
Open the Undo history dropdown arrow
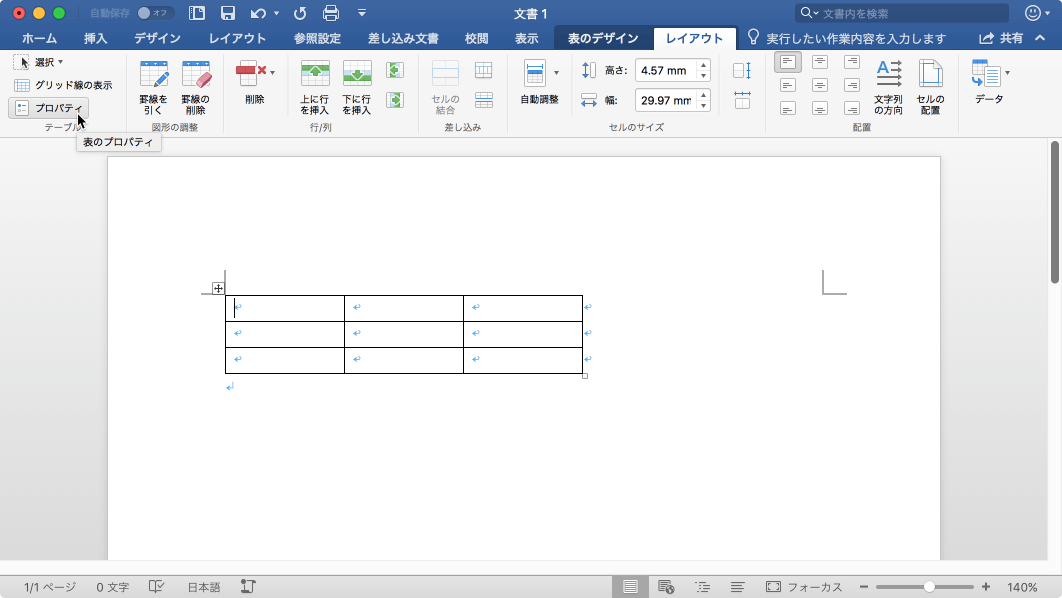click(x=276, y=13)
